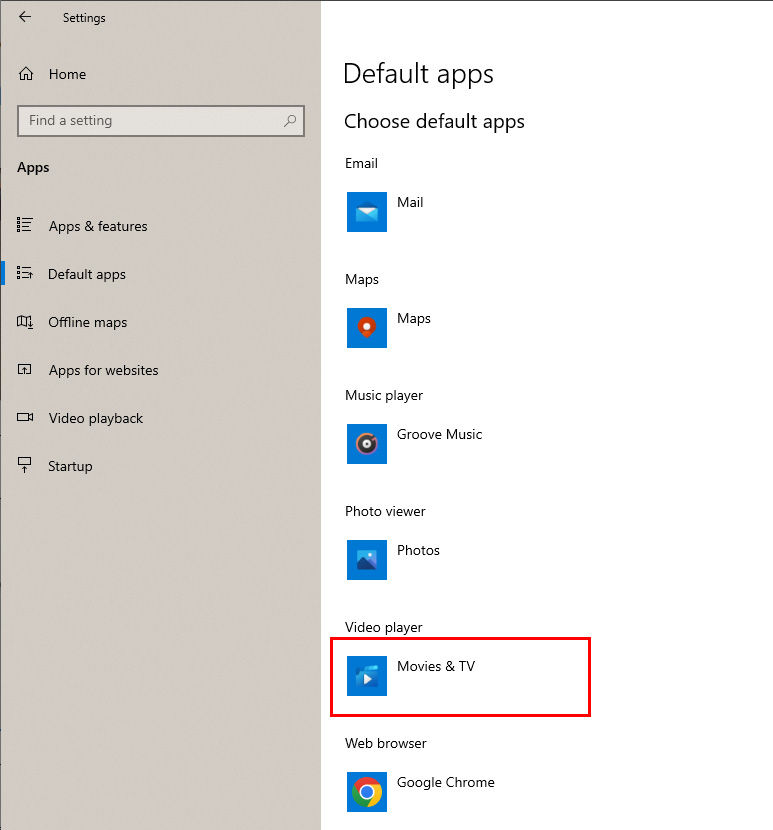
Task: Open Startup section
Action: pyautogui.click(x=70, y=466)
